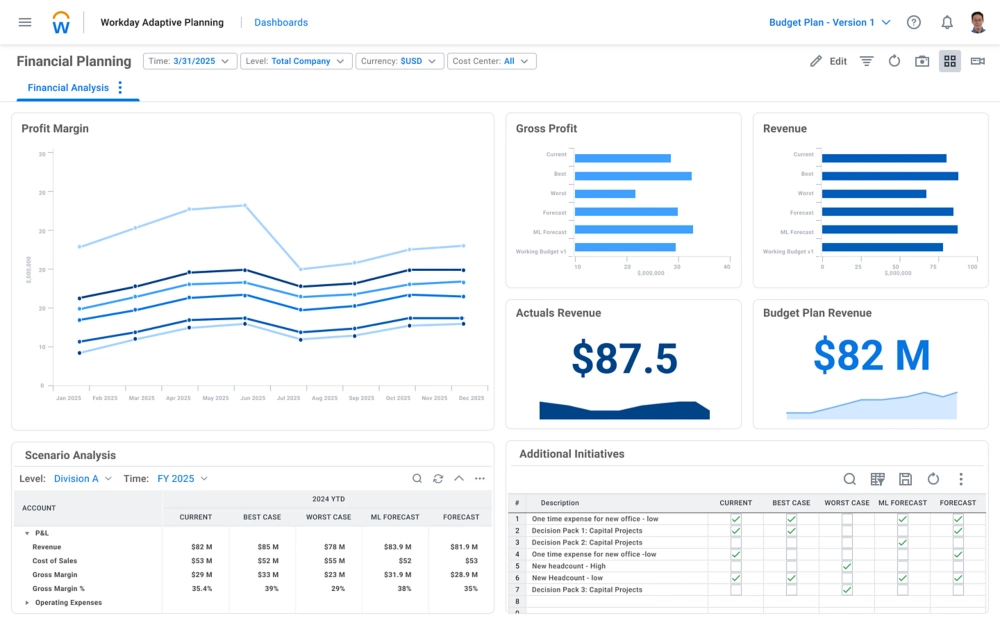Image resolution: width=1000 pixels, height=625 pixels.
Task: Open the Division A level dropdown
Action: 83,479
